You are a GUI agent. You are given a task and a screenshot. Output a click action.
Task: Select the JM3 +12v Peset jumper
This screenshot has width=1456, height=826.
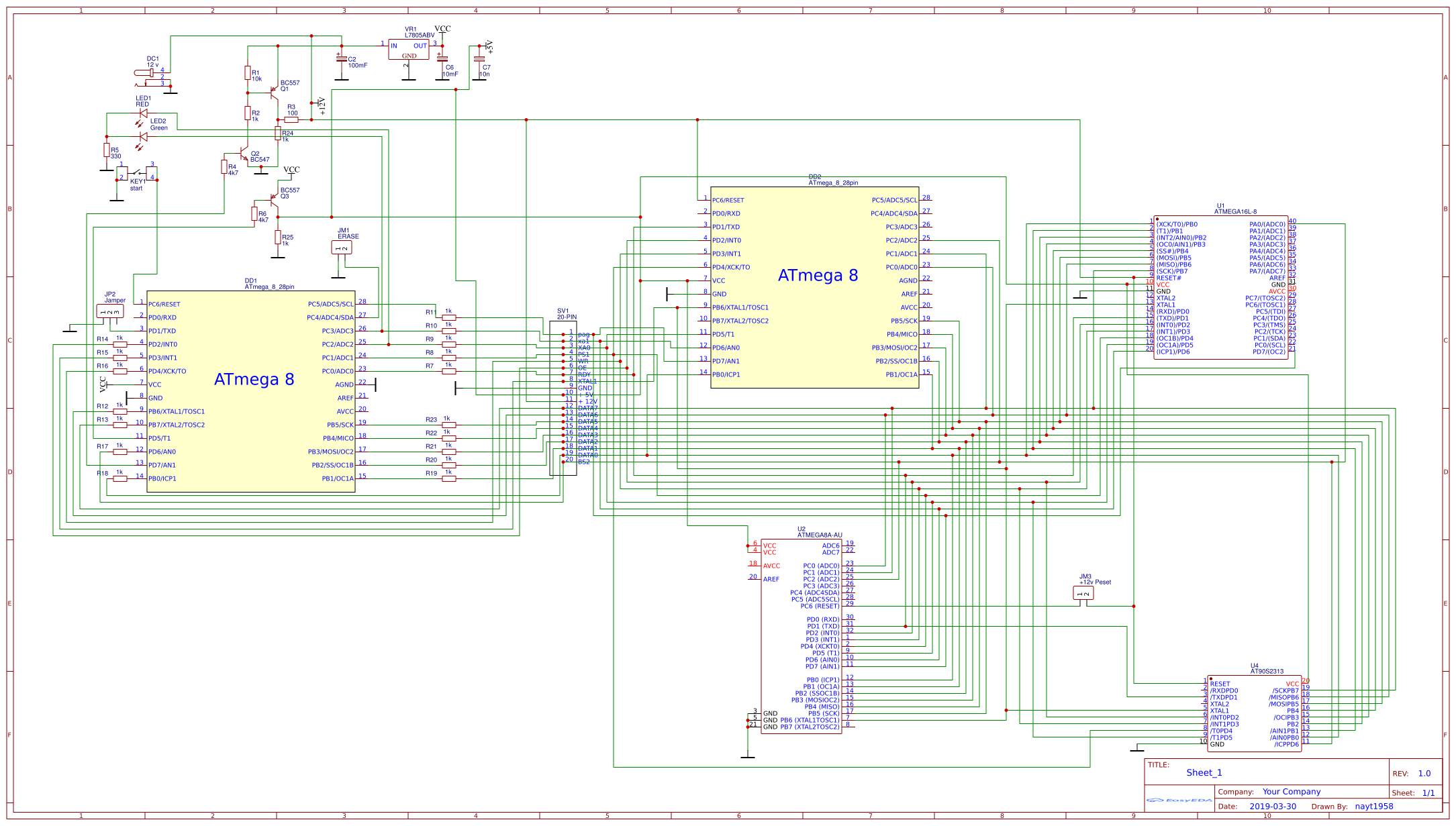(x=1083, y=593)
